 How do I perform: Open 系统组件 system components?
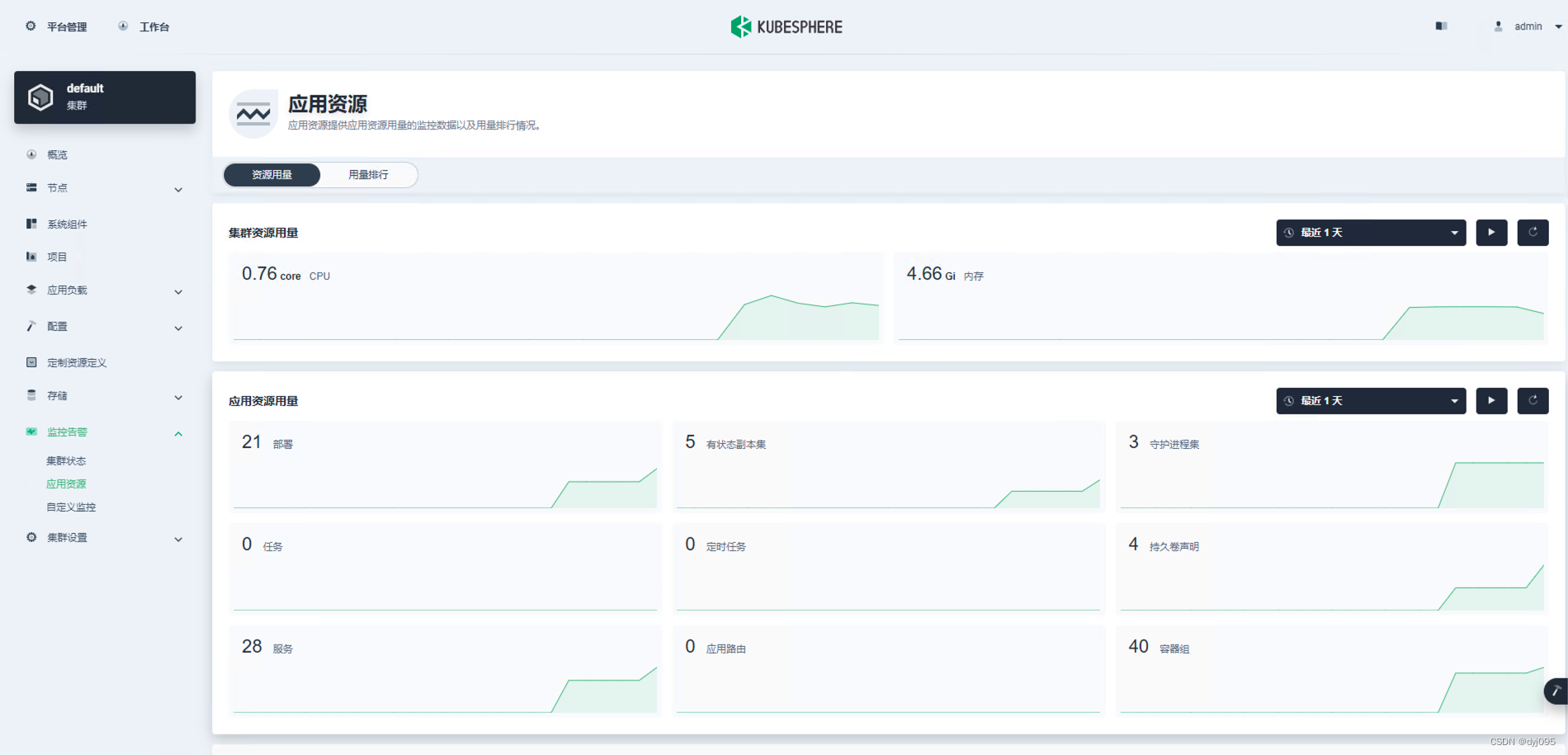(67, 224)
